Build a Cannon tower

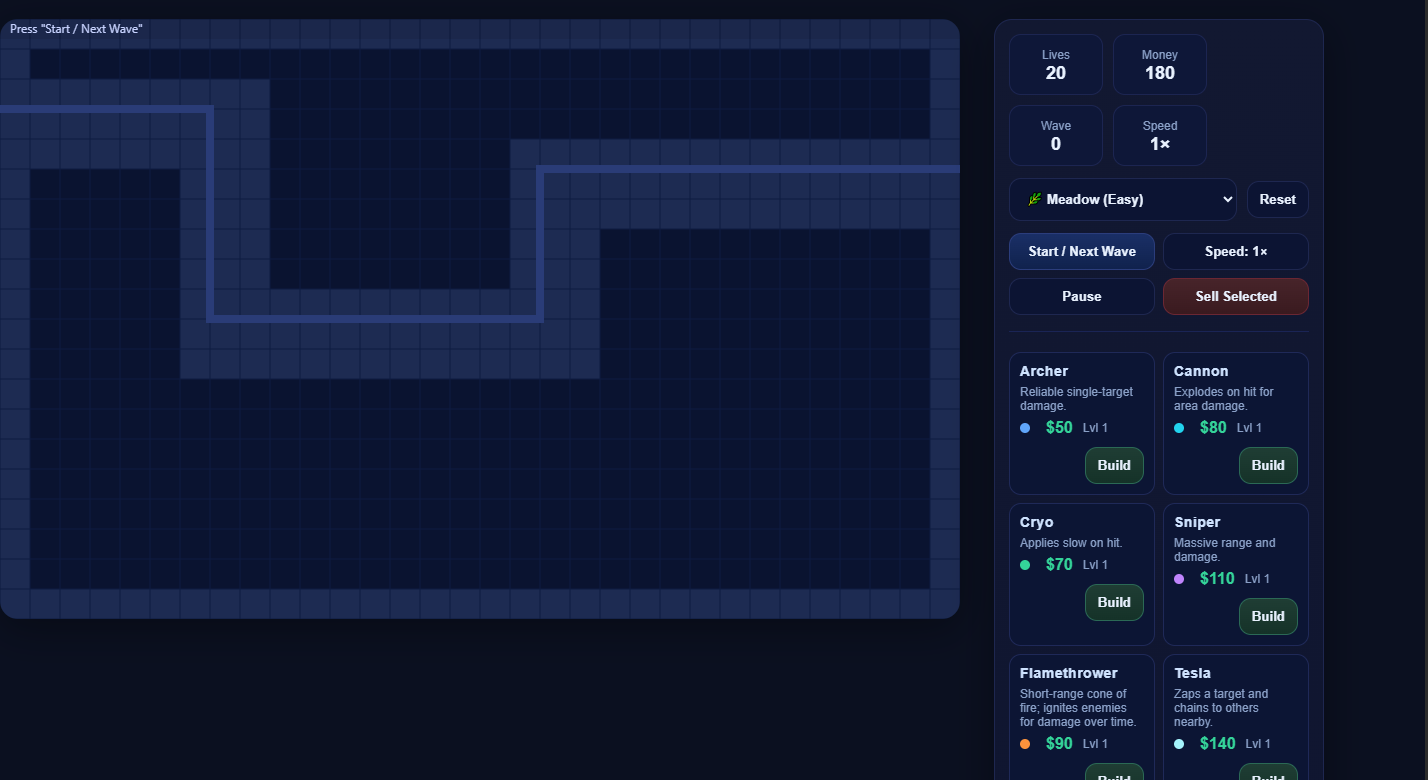(x=1267, y=465)
